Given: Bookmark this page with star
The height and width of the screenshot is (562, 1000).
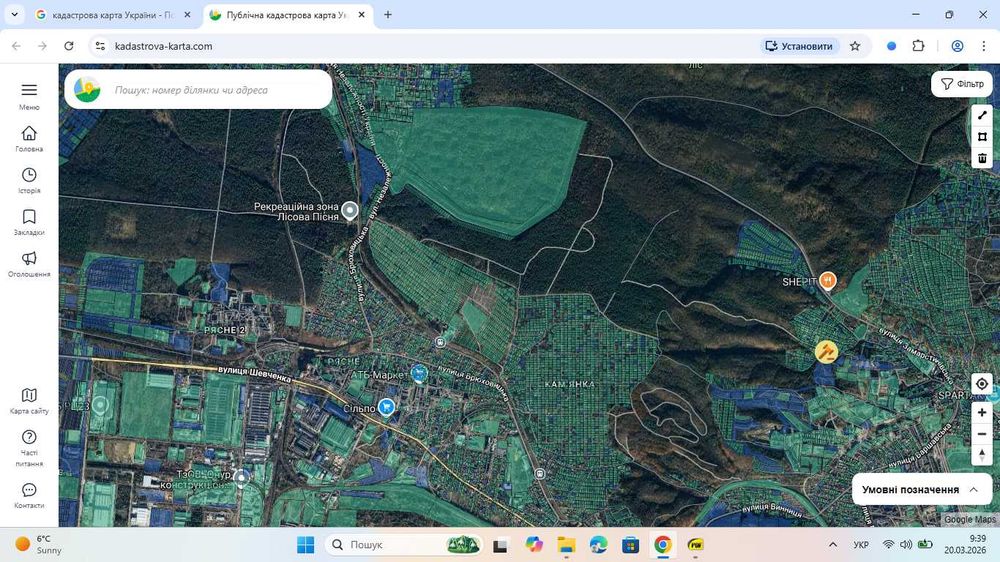Looking at the screenshot, I should pyautogui.click(x=855, y=46).
